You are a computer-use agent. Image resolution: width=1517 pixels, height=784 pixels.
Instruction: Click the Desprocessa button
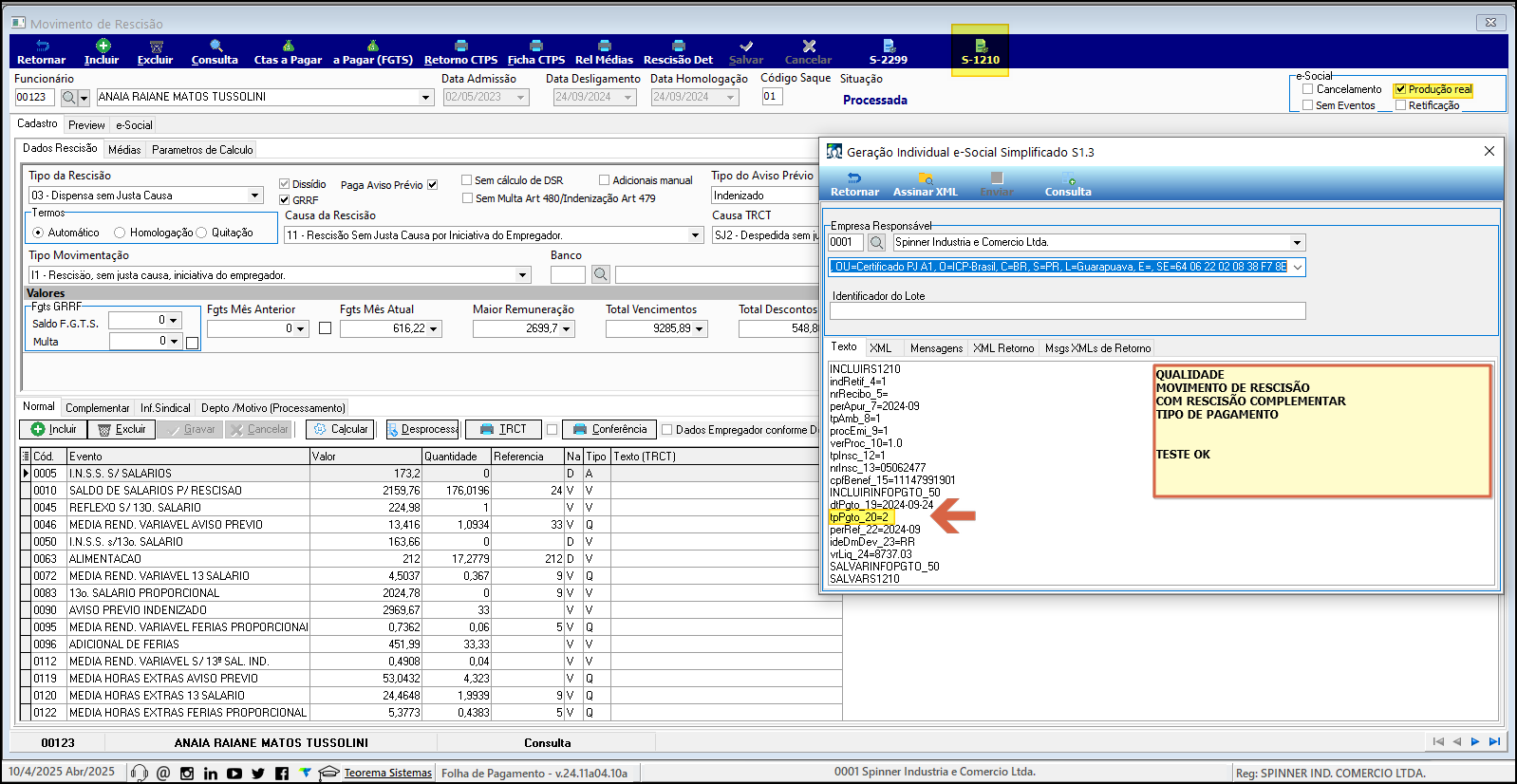click(422, 429)
